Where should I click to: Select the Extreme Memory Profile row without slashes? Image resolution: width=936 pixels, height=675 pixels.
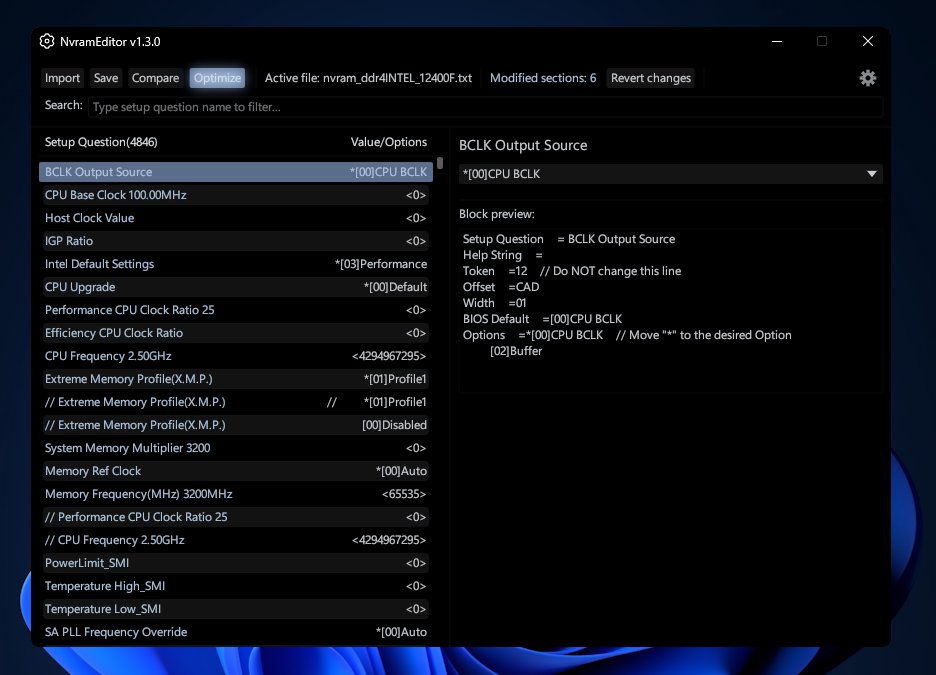(x=236, y=379)
